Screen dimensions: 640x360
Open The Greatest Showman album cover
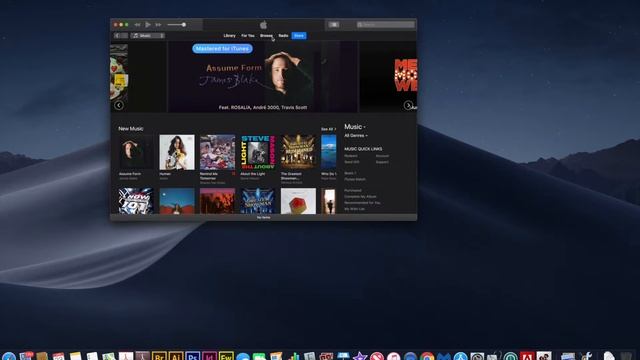pyautogui.click(x=298, y=152)
